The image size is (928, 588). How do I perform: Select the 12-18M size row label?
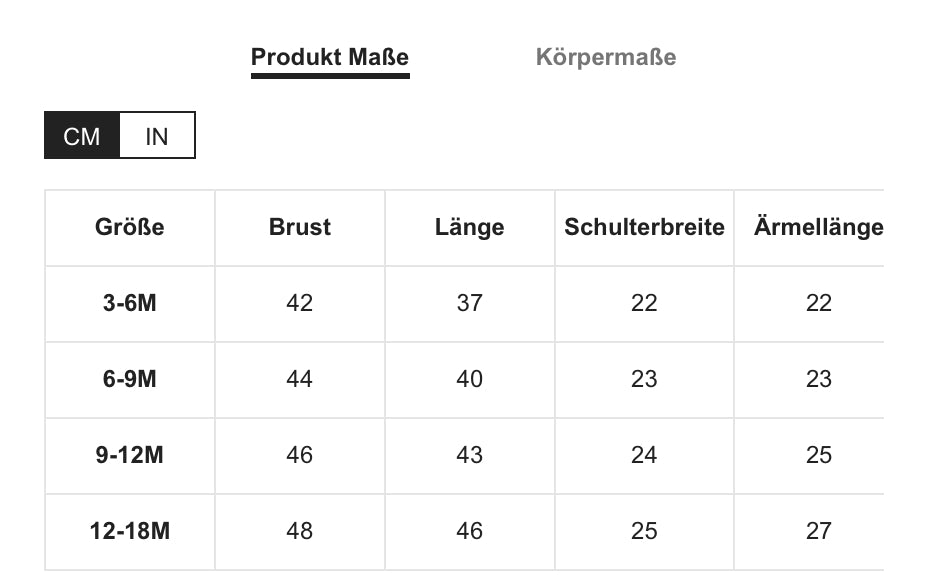(130, 531)
